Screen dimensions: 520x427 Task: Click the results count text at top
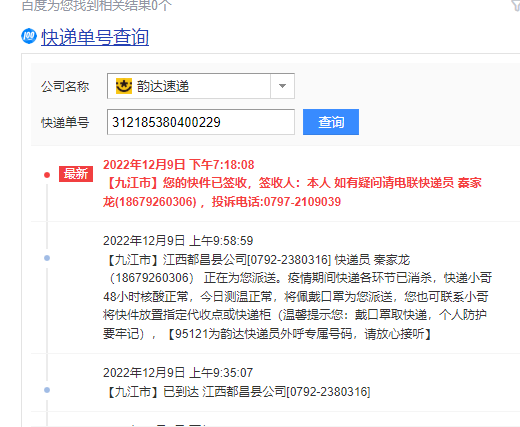[97, 5]
